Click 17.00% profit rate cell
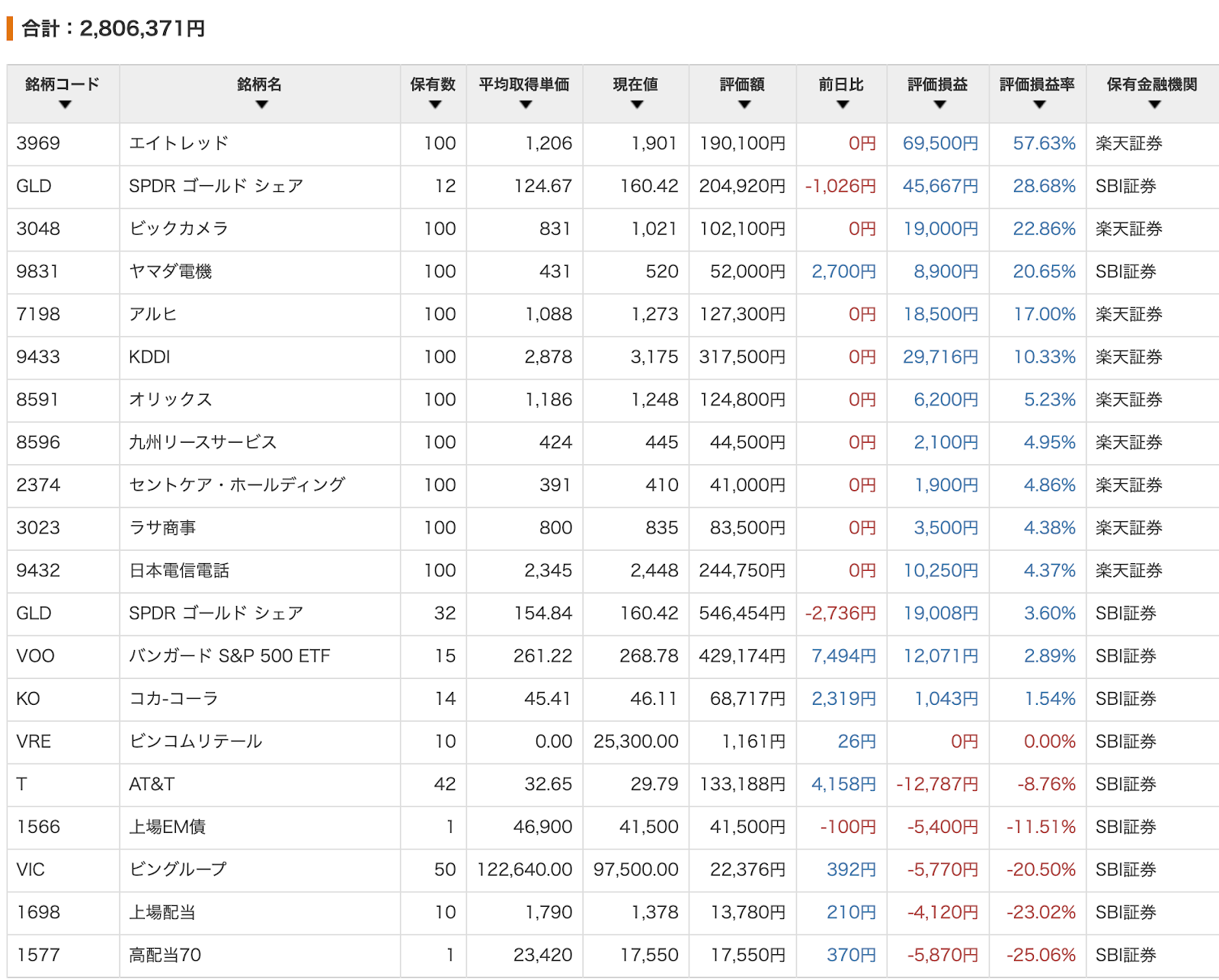The width and height of the screenshot is (1219, 980). [1045, 314]
